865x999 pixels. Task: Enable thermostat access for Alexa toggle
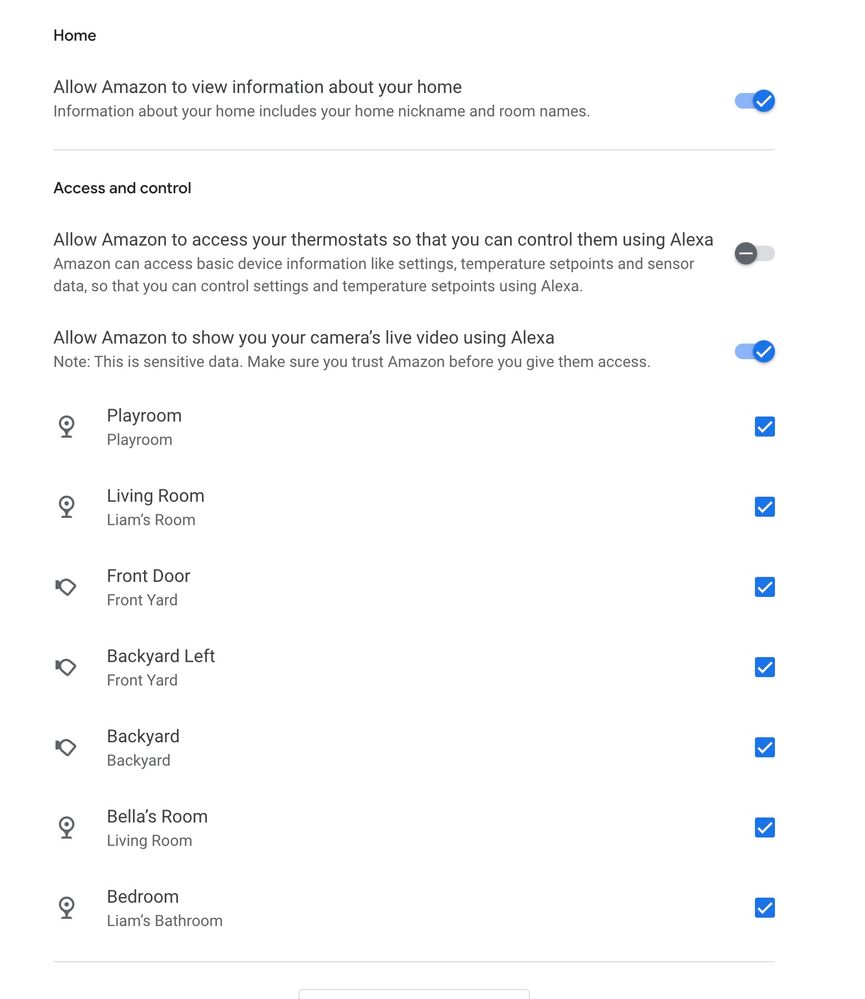(x=755, y=253)
